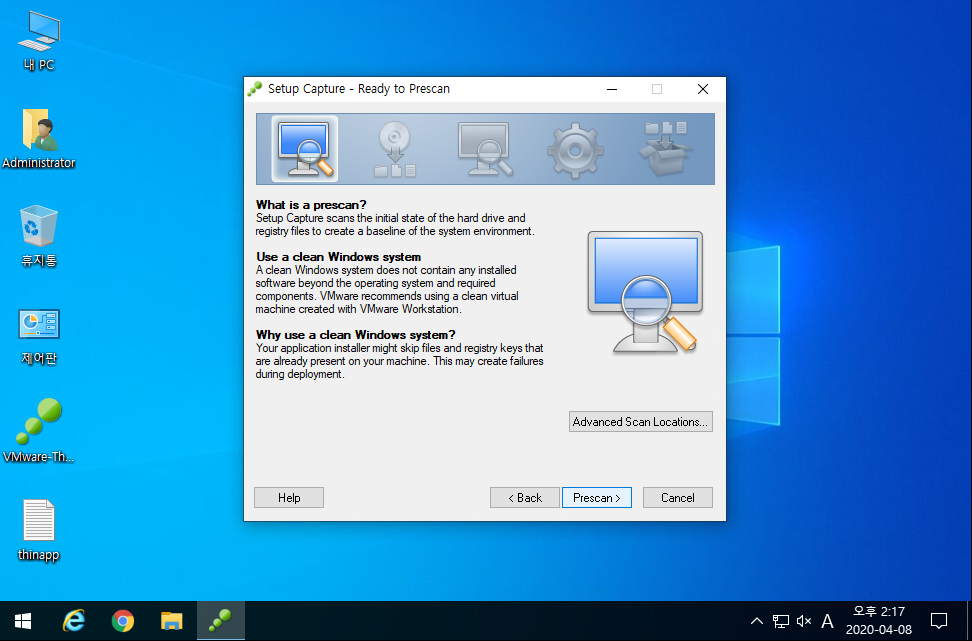This screenshot has height=641, width=972.
Task: Click the ThinApp Setup Capture taskbar icon
Action: [x=221, y=621]
